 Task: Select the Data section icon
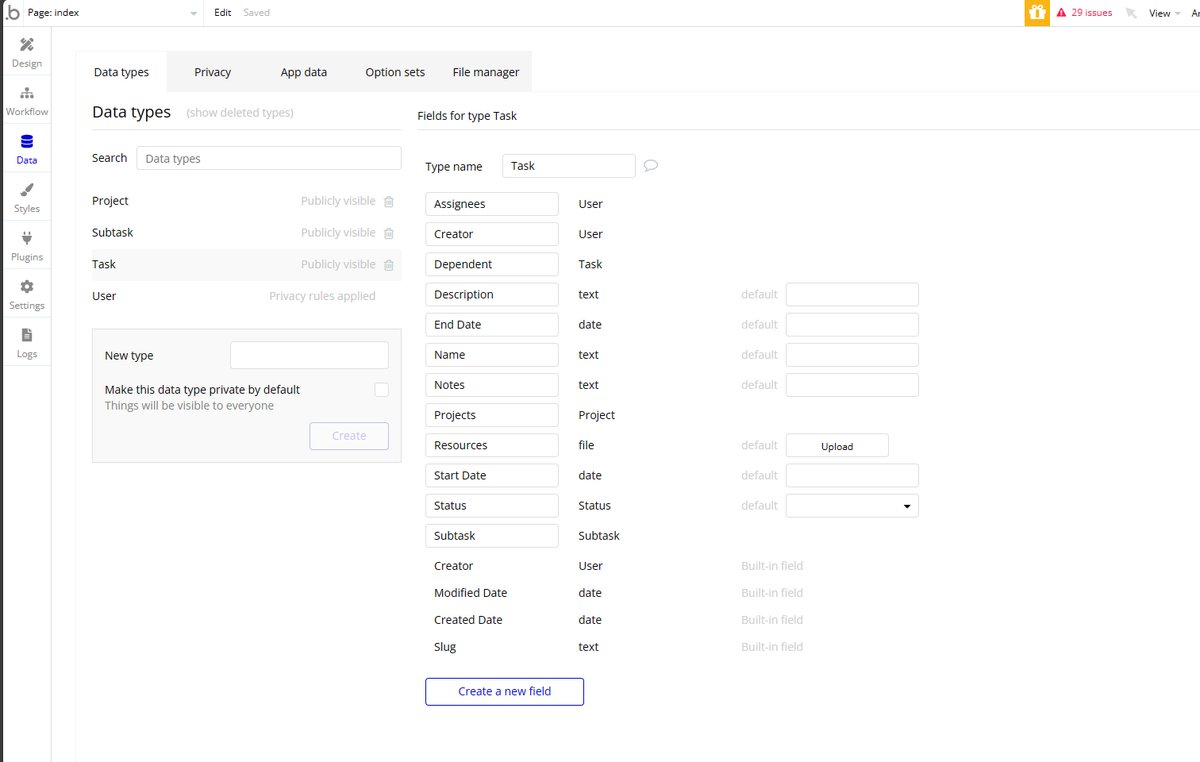point(27,142)
